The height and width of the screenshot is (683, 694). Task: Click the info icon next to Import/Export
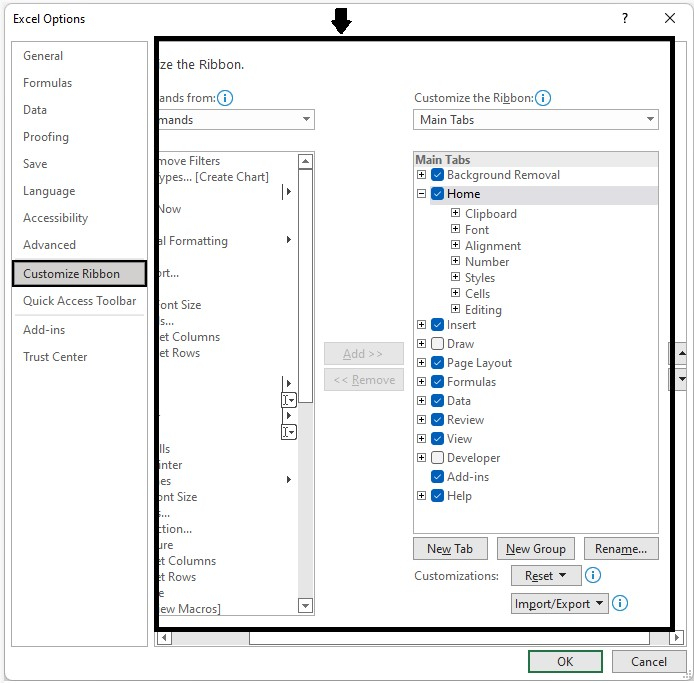(x=620, y=603)
